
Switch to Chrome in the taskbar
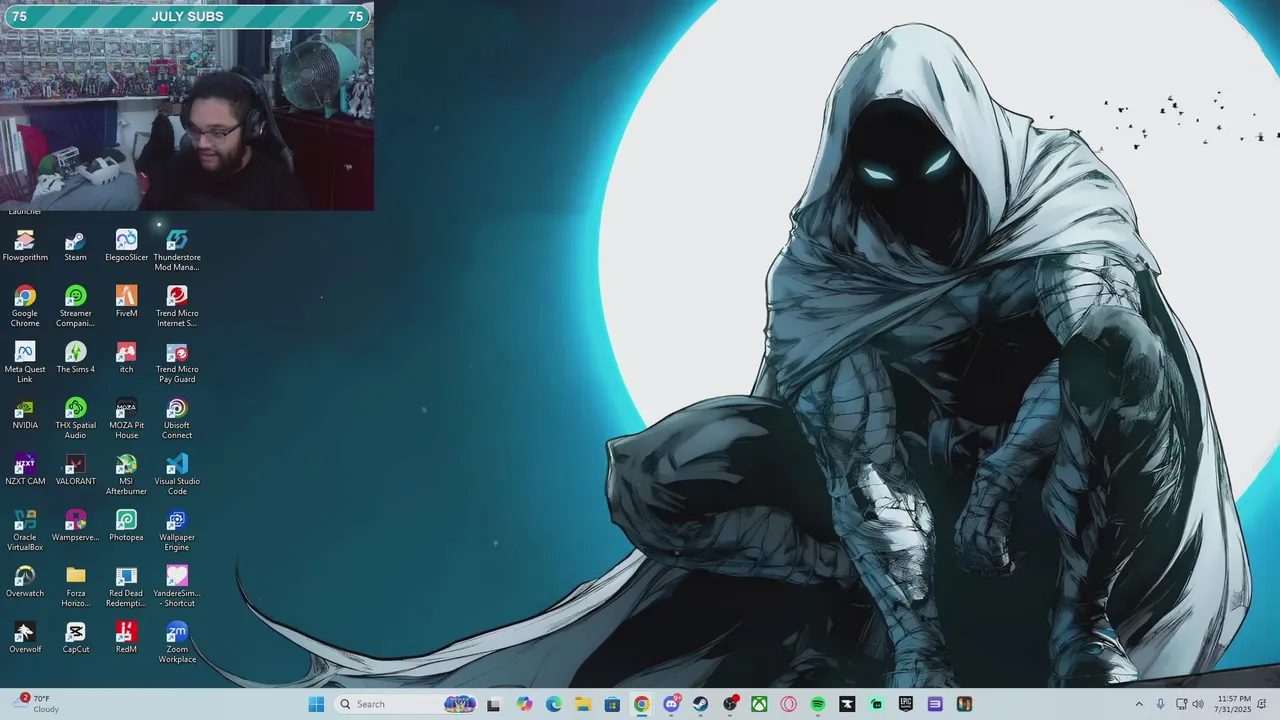(x=642, y=704)
